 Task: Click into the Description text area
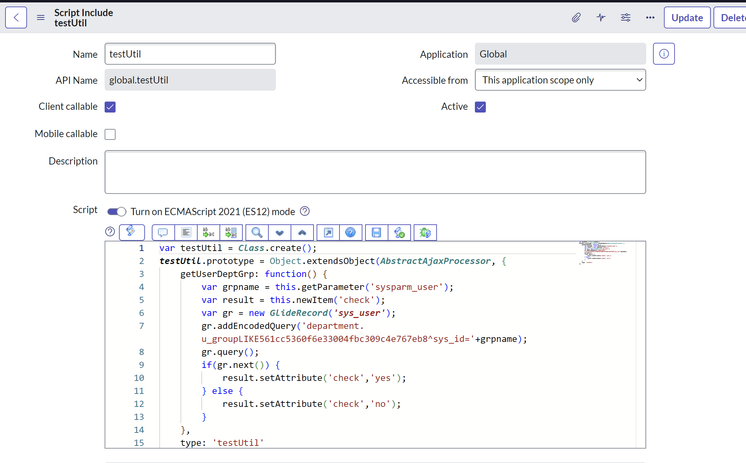[375, 172]
